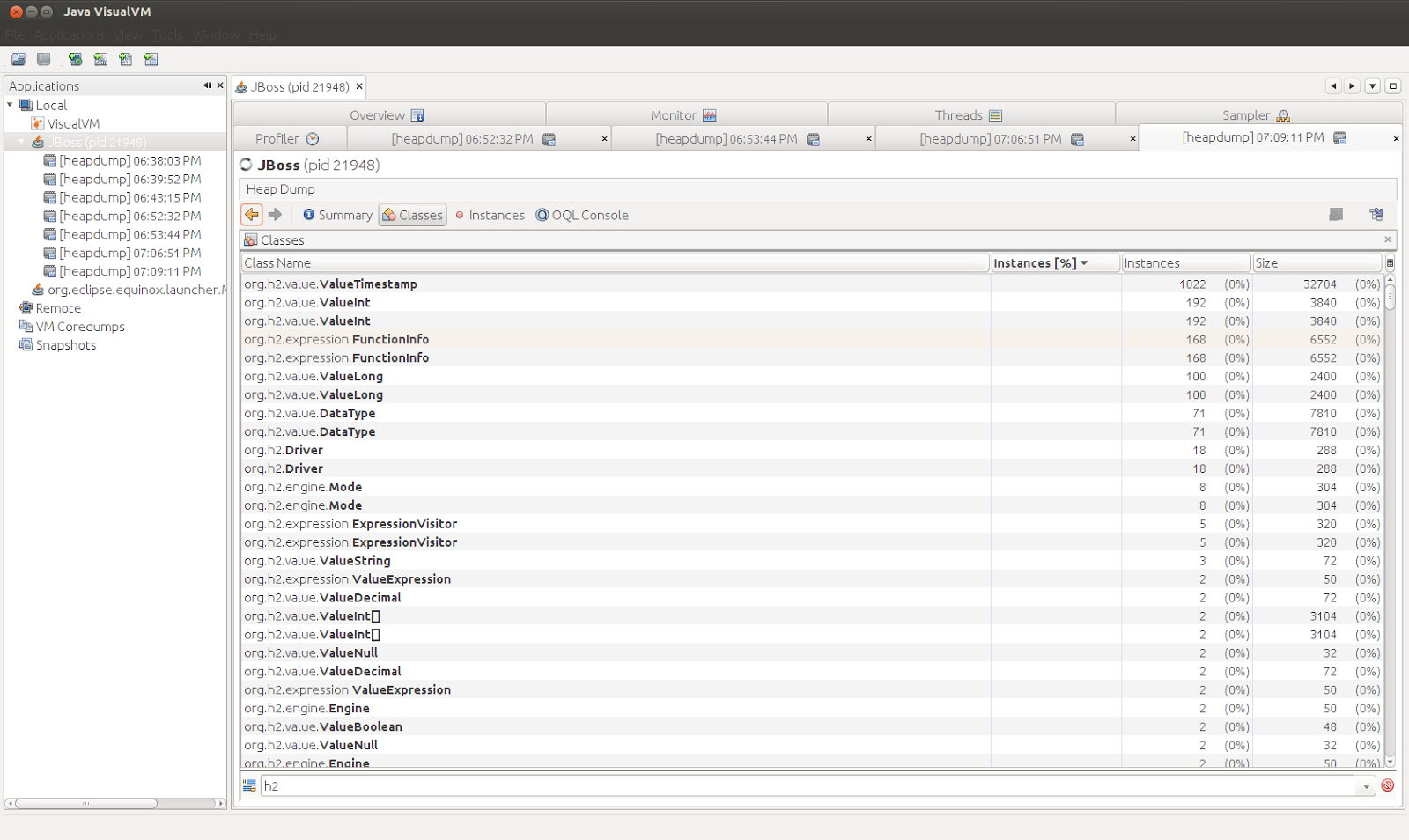Click the Add VM Coredump toolbar icon
This screenshot has height=840, width=1409.
click(x=126, y=59)
